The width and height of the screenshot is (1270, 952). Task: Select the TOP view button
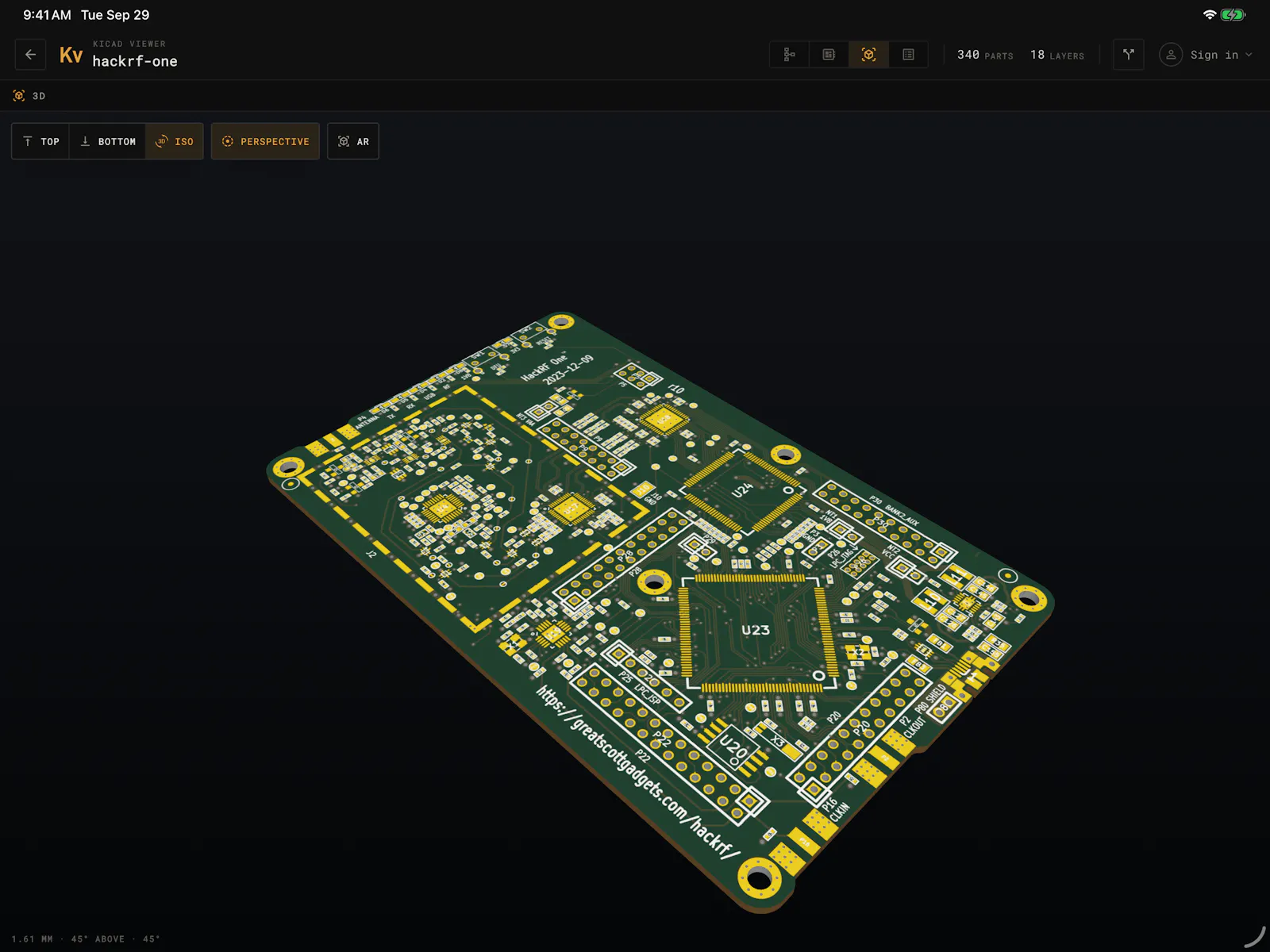click(40, 141)
